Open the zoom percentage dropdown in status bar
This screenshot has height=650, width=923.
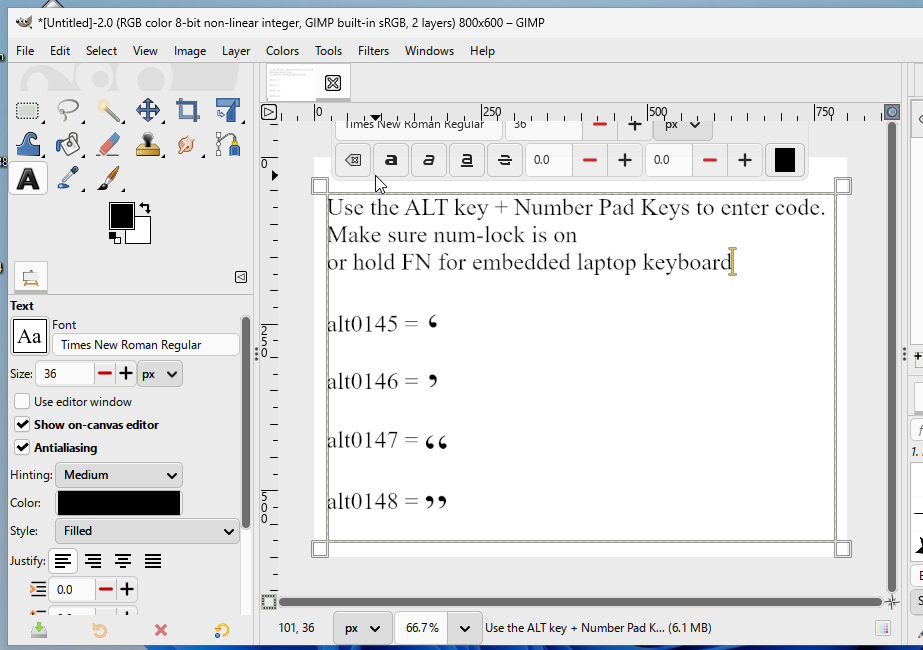tap(464, 628)
